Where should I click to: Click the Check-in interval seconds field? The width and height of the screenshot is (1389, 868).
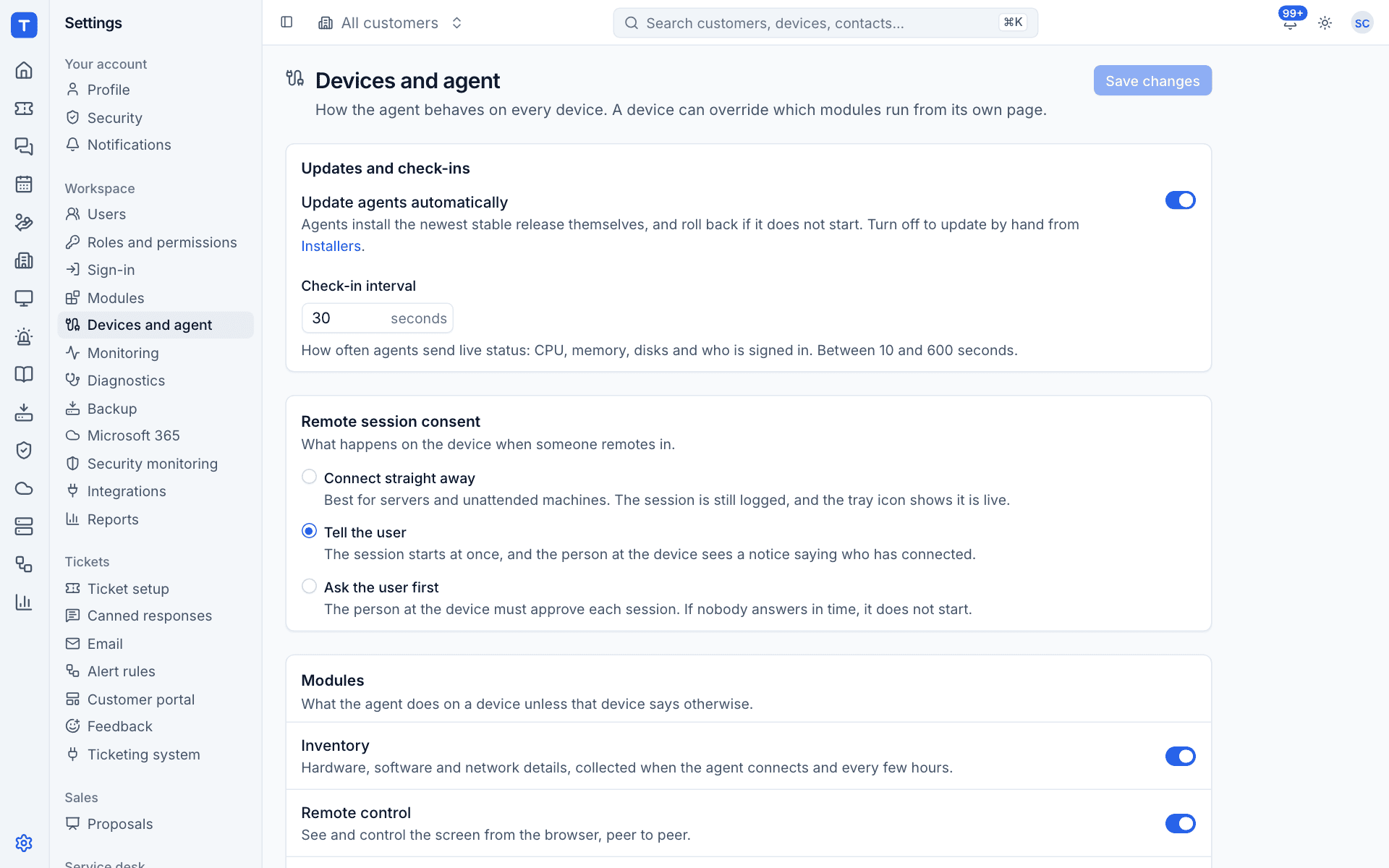[x=377, y=318]
